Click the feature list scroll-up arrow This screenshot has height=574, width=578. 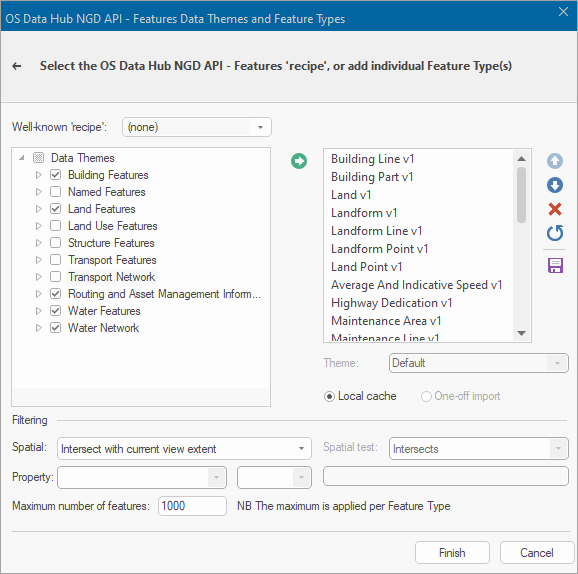point(521,159)
